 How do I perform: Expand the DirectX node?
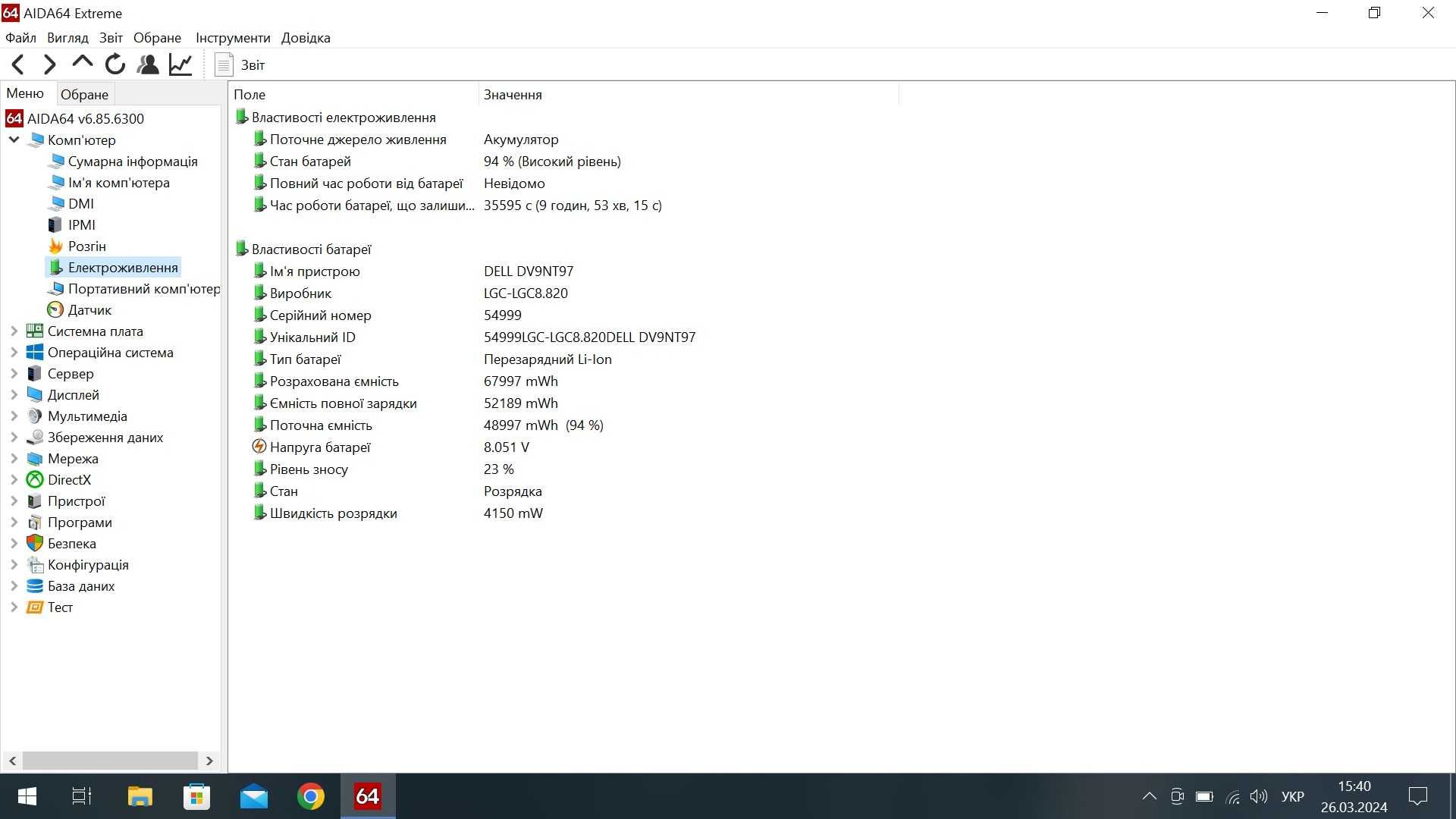[14, 480]
